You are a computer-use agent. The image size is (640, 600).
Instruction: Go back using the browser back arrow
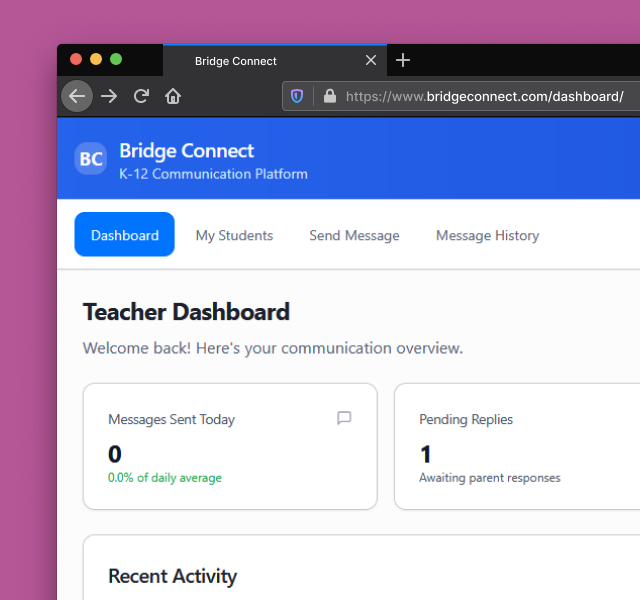(77, 96)
